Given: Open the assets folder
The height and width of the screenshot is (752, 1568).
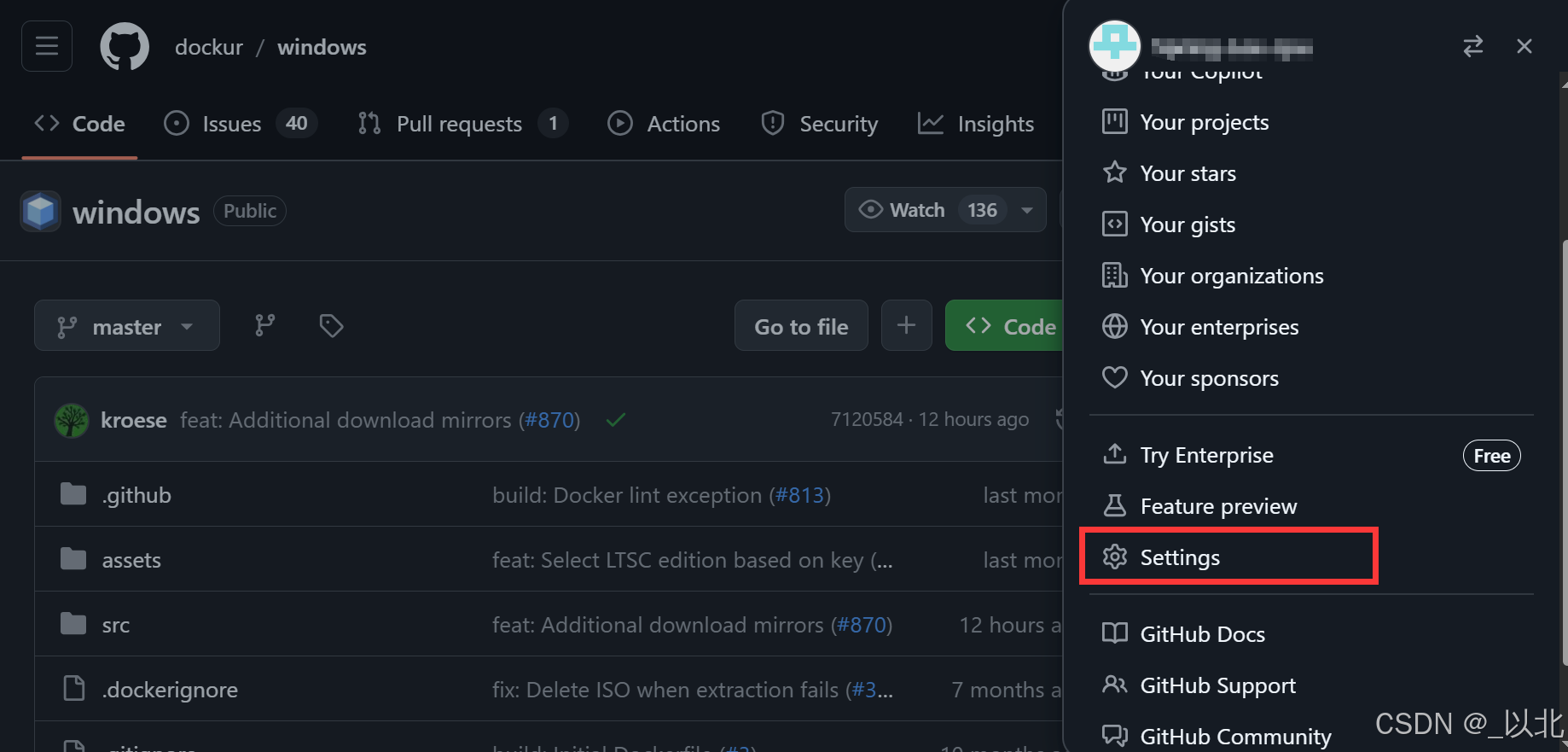Looking at the screenshot, I should [x=131, y=560].
